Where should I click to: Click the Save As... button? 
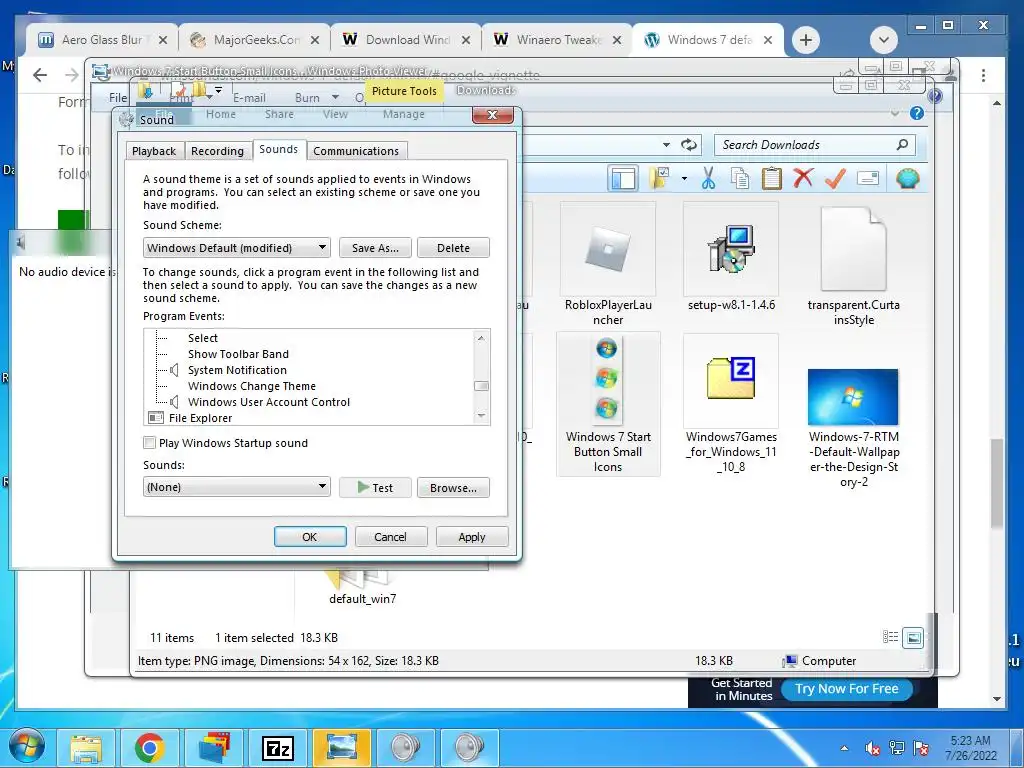[x=375, y=248]
